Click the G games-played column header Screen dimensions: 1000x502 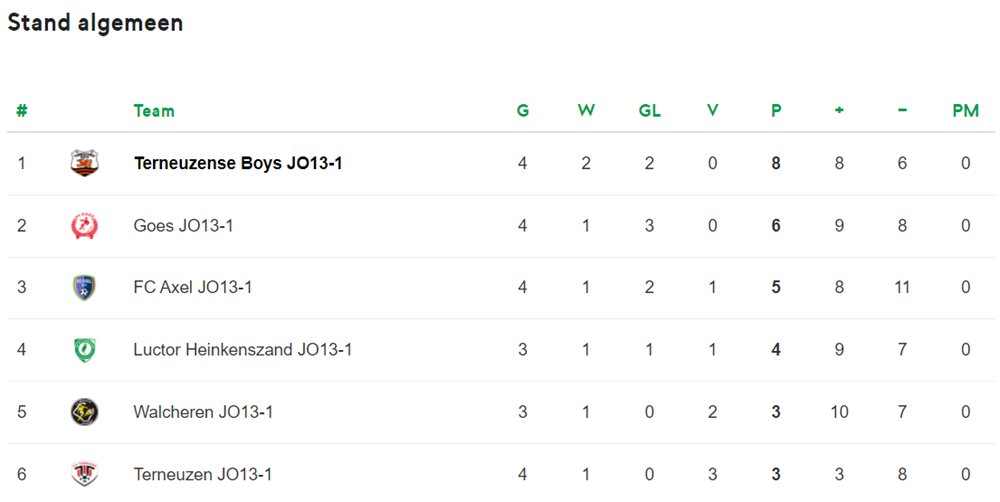tap(522, 111)
